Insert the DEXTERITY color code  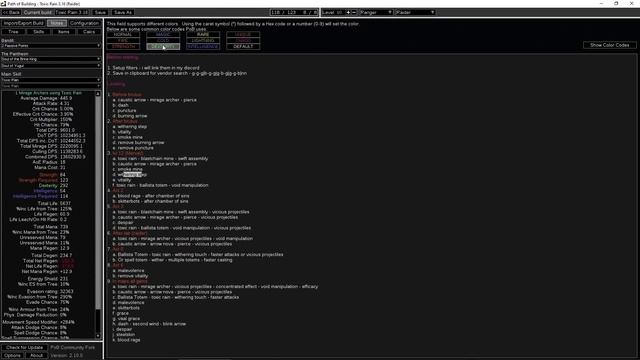coord(163,47)
